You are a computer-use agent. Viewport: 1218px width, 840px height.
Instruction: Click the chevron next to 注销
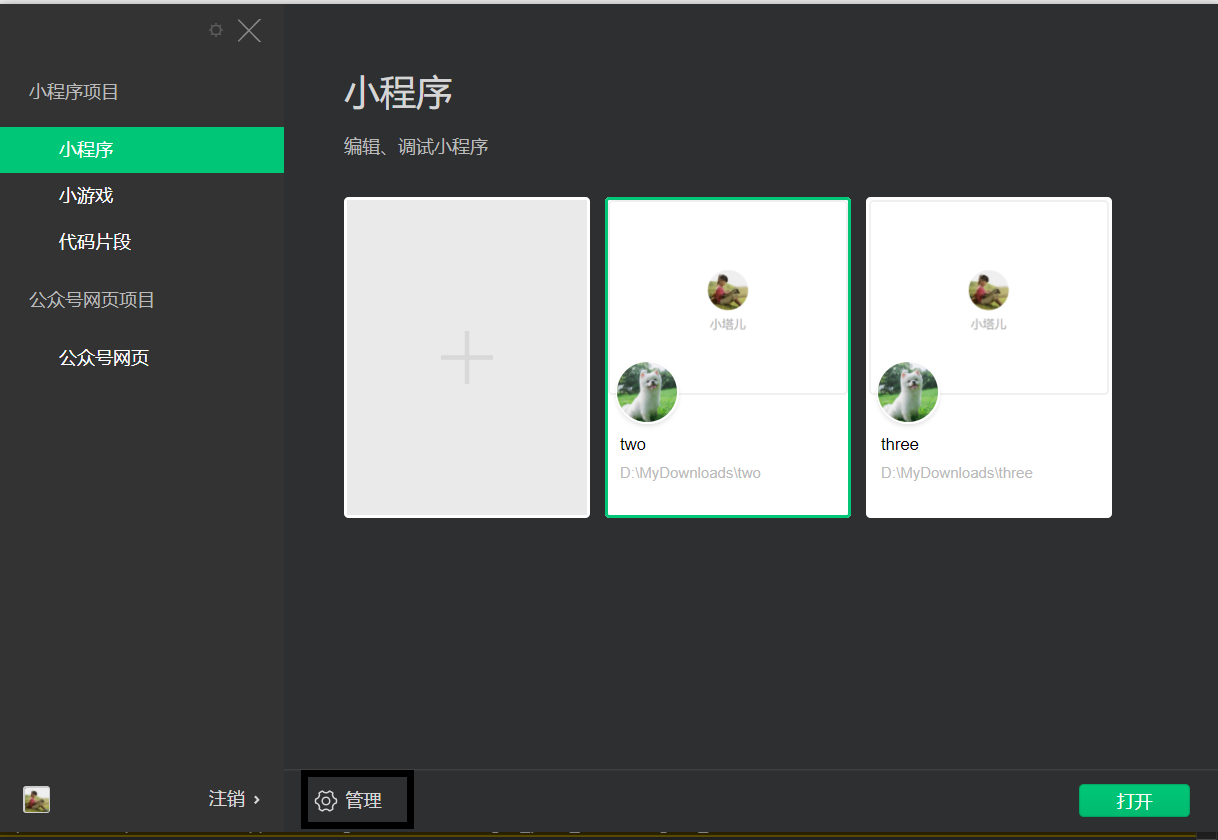(x=257, y=800)
